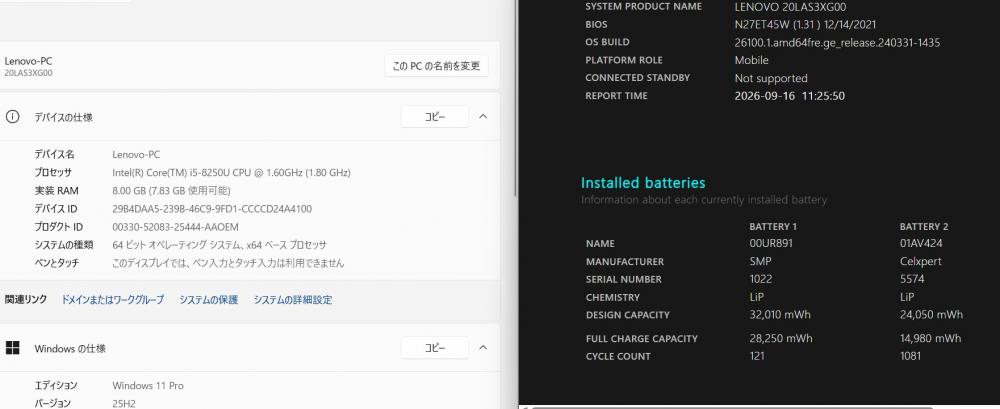Collapse the デバイスの仕様 section chevron
The width and height of the screenshot is (1000, 409).
[x=483, y=117]
